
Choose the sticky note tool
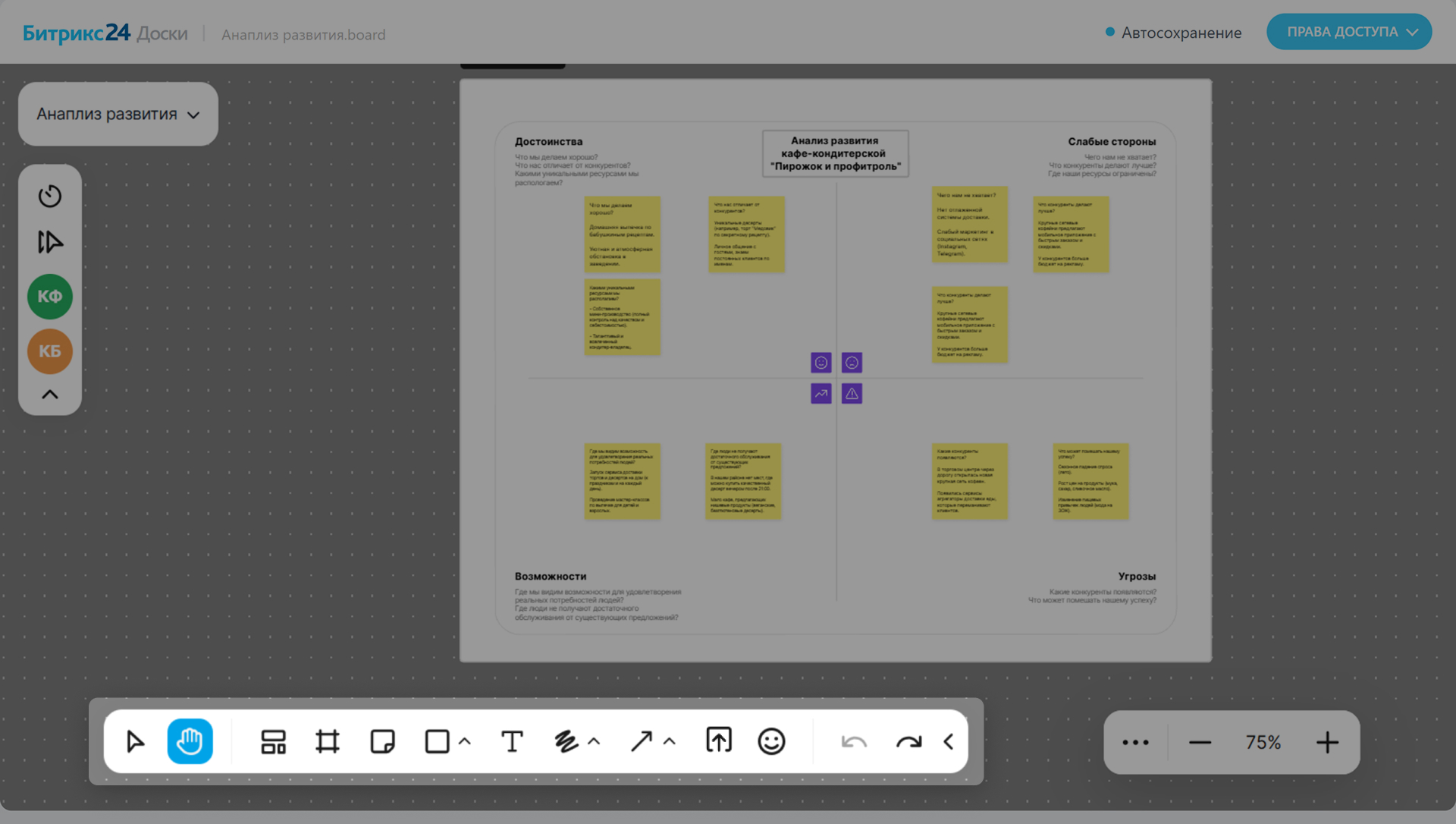tap(382, 741)
